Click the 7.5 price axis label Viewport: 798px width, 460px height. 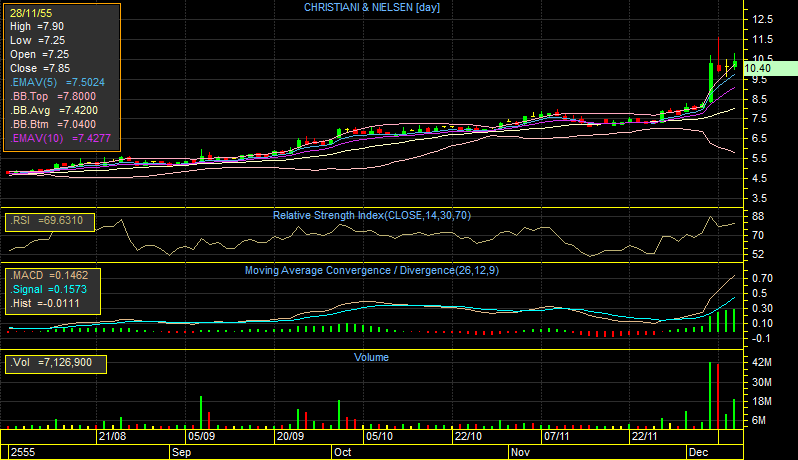point(759,119)
